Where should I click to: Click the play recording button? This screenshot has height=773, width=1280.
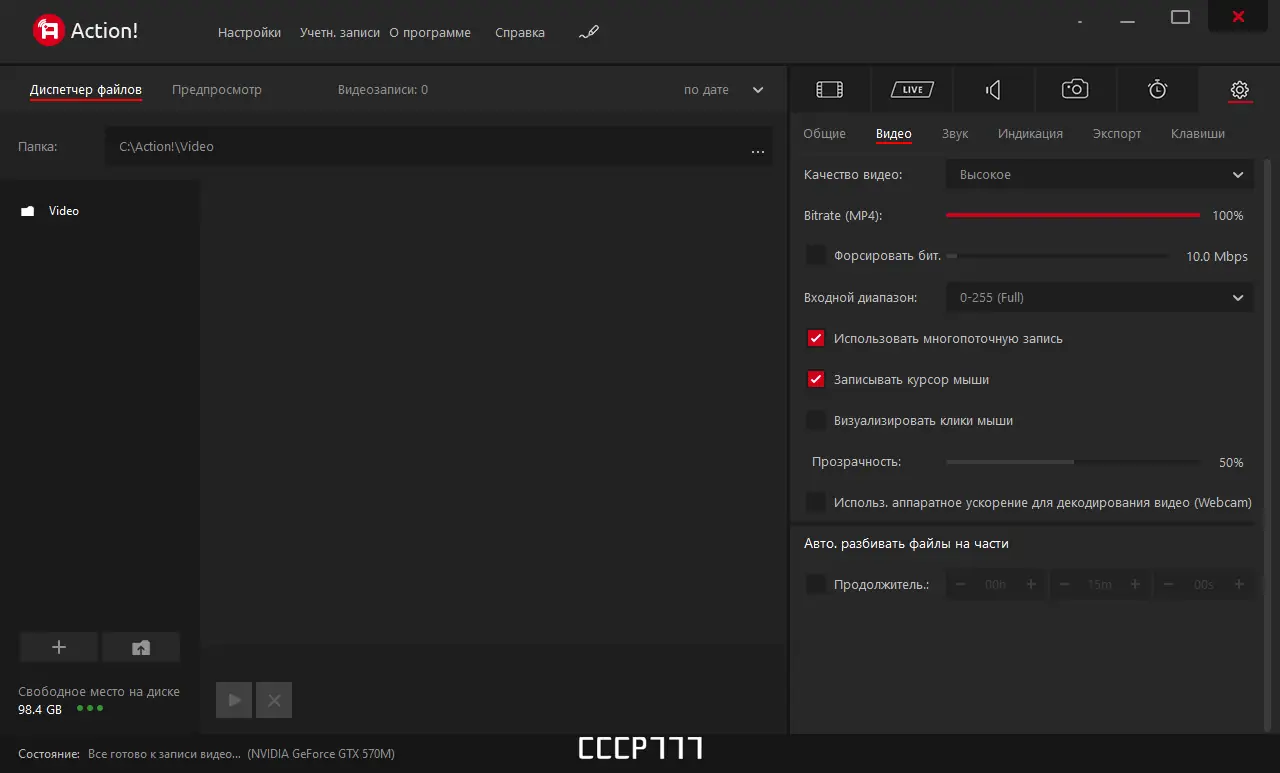(234, 700)
